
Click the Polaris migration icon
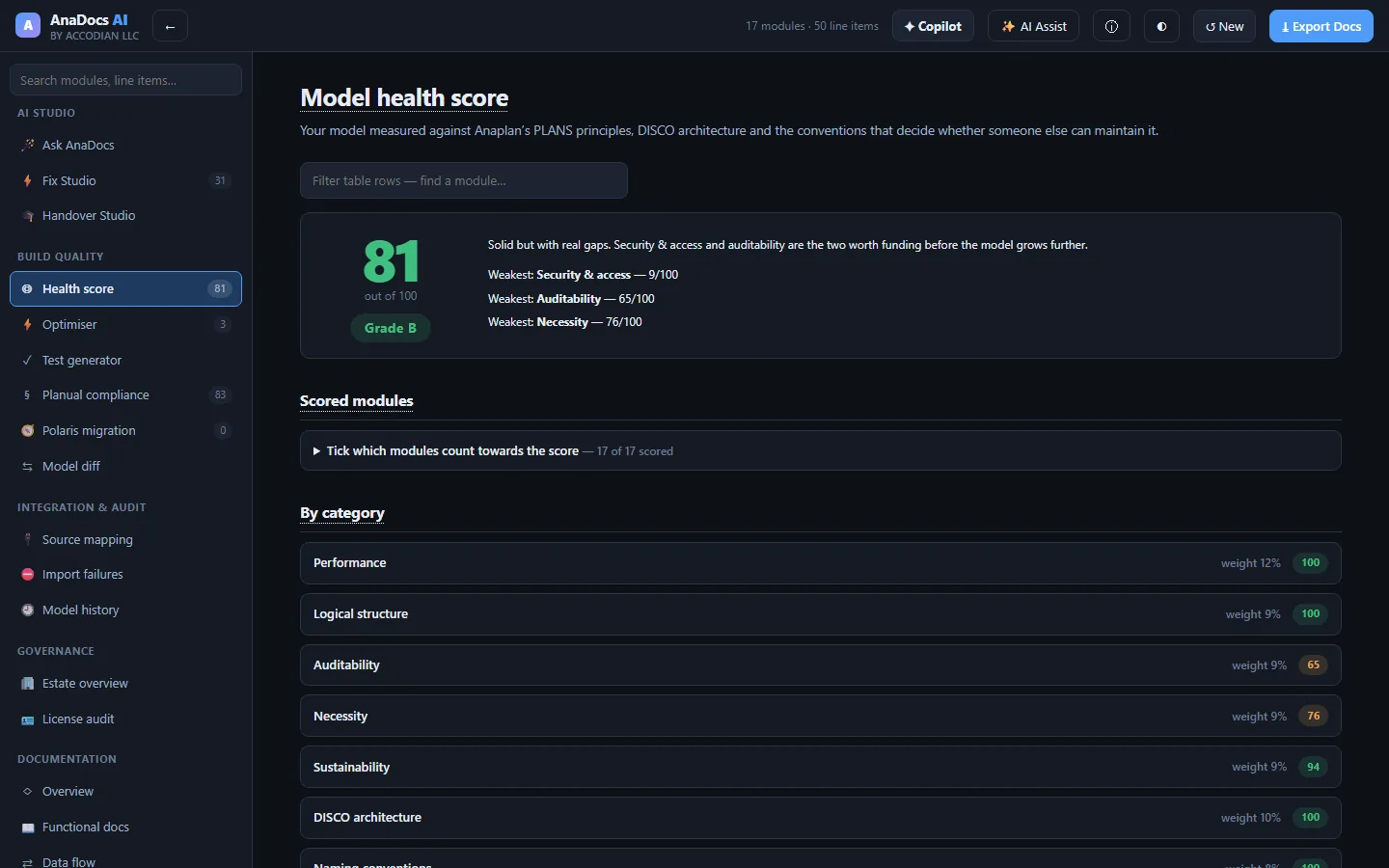point(28,431)
